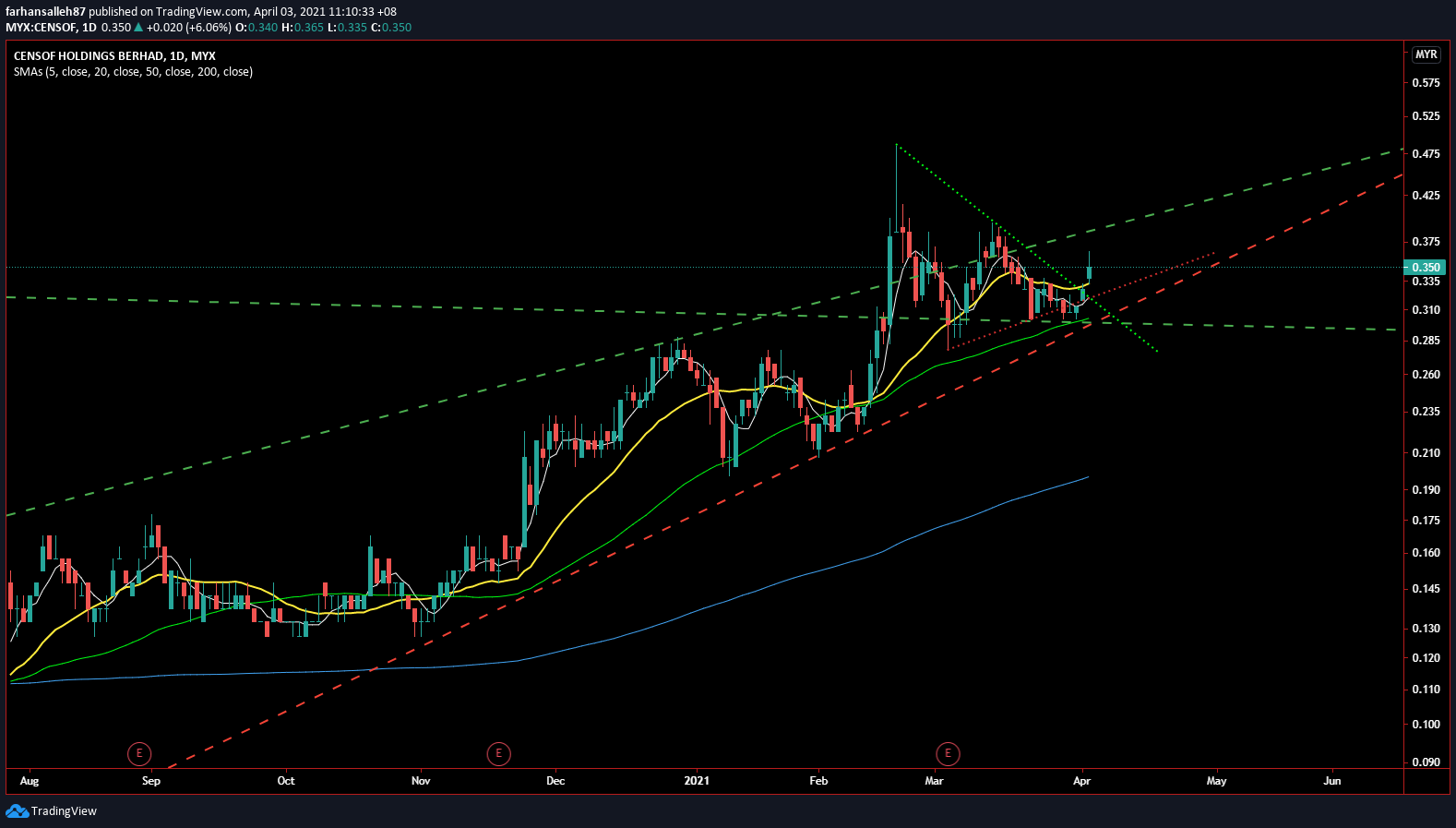Click the SMAs indicator legend text
This screenshot has width=1456, height=828.
[133, 72]
